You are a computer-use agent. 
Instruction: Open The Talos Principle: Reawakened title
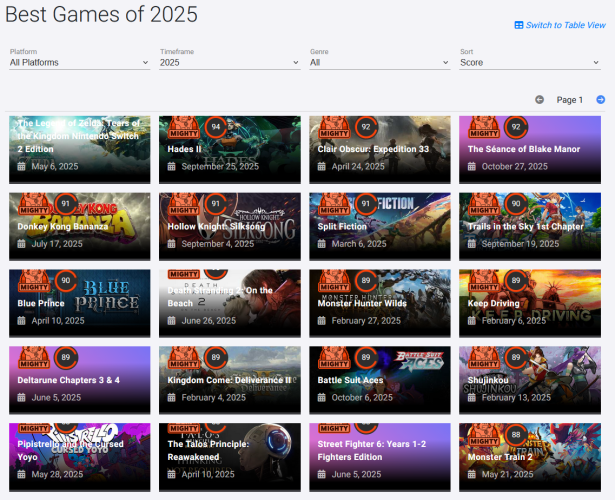208,450
